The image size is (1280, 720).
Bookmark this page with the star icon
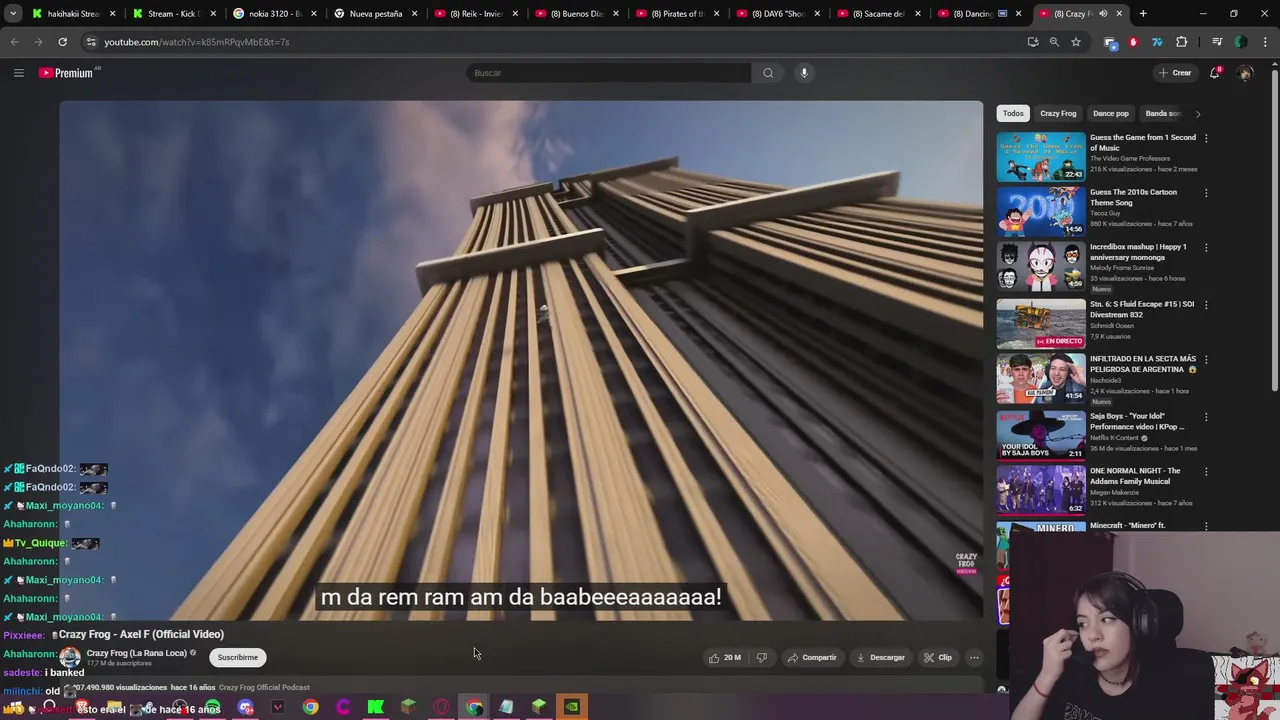coord(1076,42)
